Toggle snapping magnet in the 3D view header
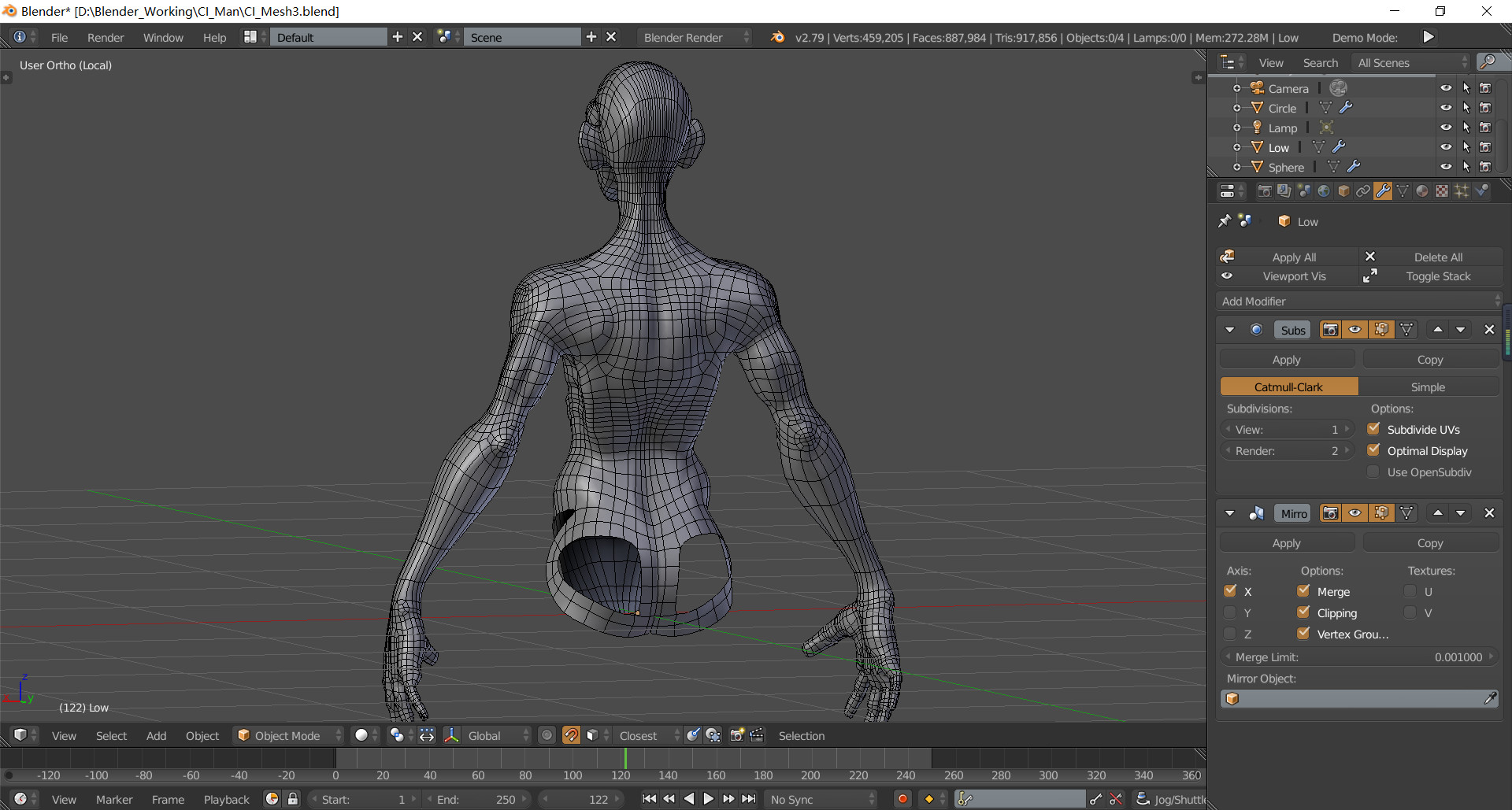Image resolution: width=1512 pixels, height=810 pixels. click(571, 735)
